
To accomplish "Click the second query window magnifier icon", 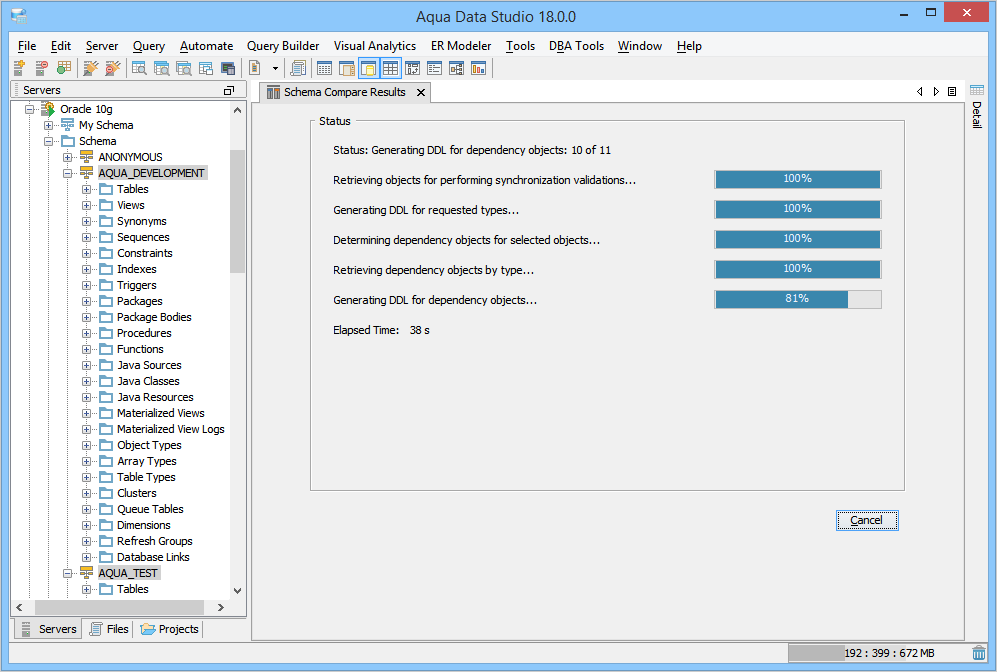I will [x=162, y=68].
